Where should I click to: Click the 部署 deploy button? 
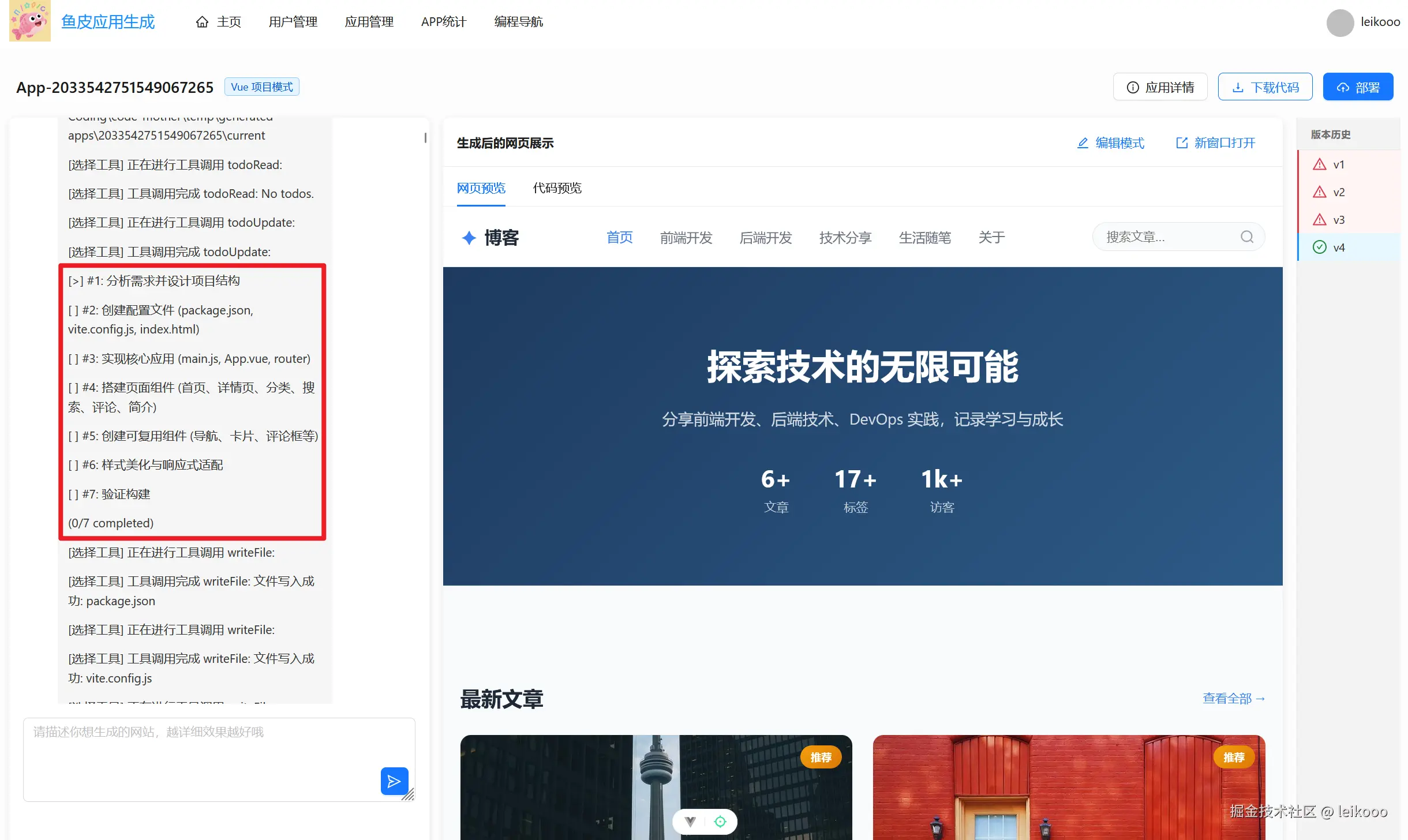click(x=1358, y=87)
